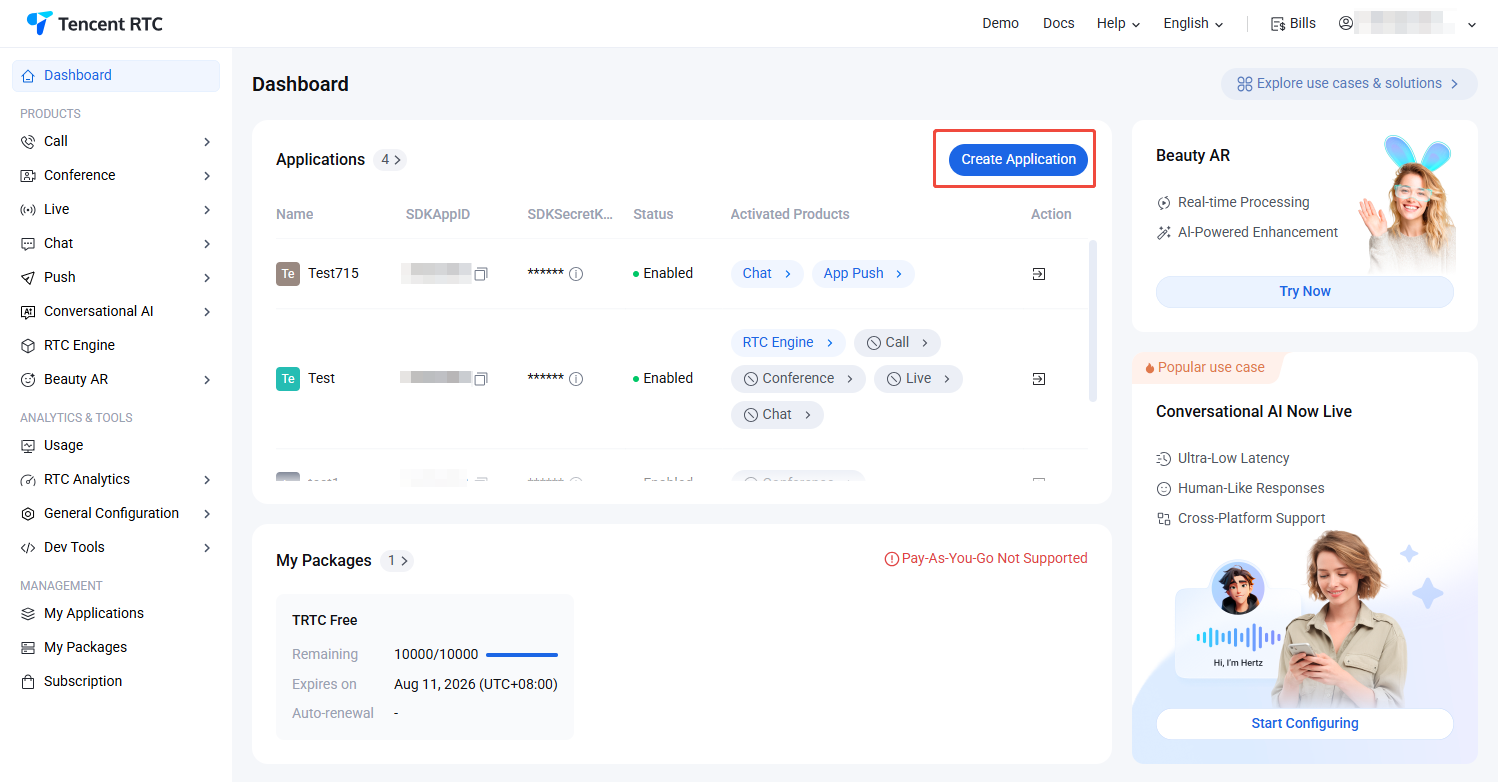Expand the Conference submenu chevron

coord(207,176)
